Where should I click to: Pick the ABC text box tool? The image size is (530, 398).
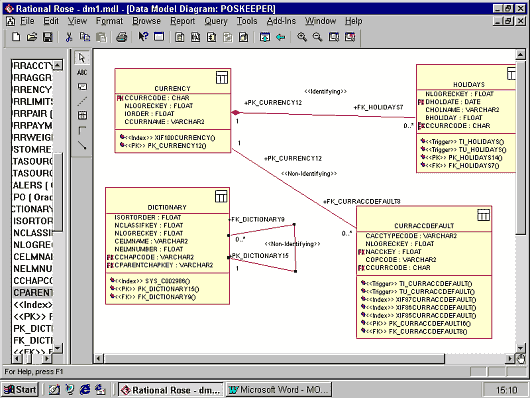pyautogui.click(x=82, y=72)
